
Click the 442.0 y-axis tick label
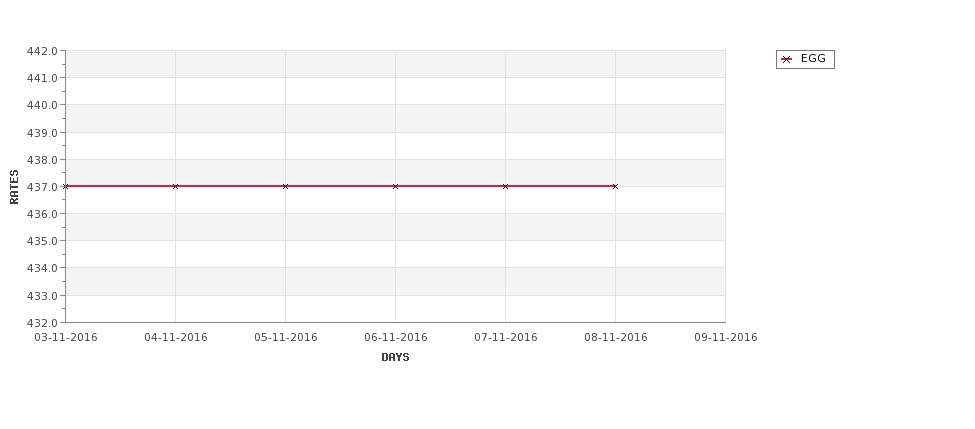point(44,51)
